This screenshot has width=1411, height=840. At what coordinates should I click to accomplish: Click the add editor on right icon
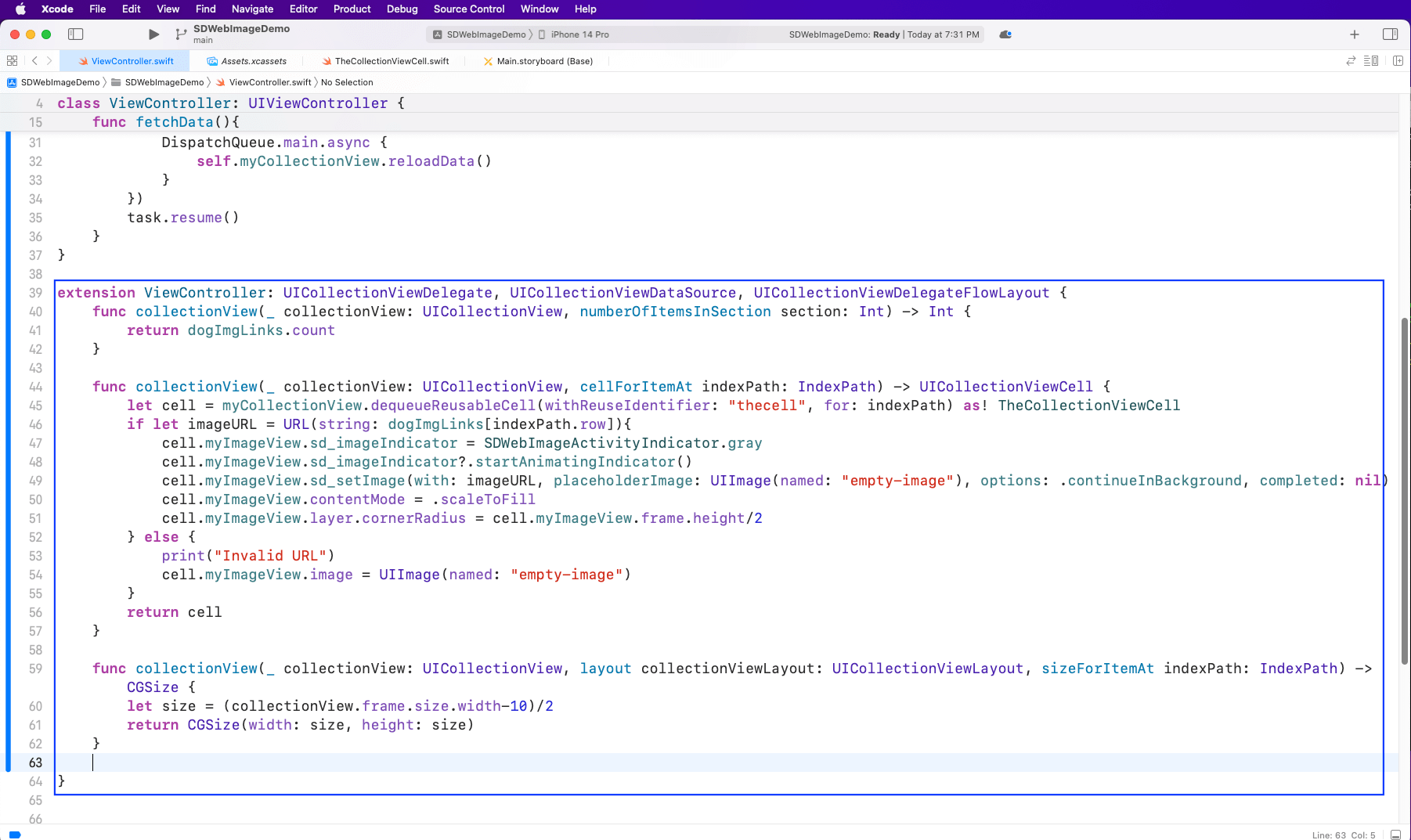coord(1398,61)
